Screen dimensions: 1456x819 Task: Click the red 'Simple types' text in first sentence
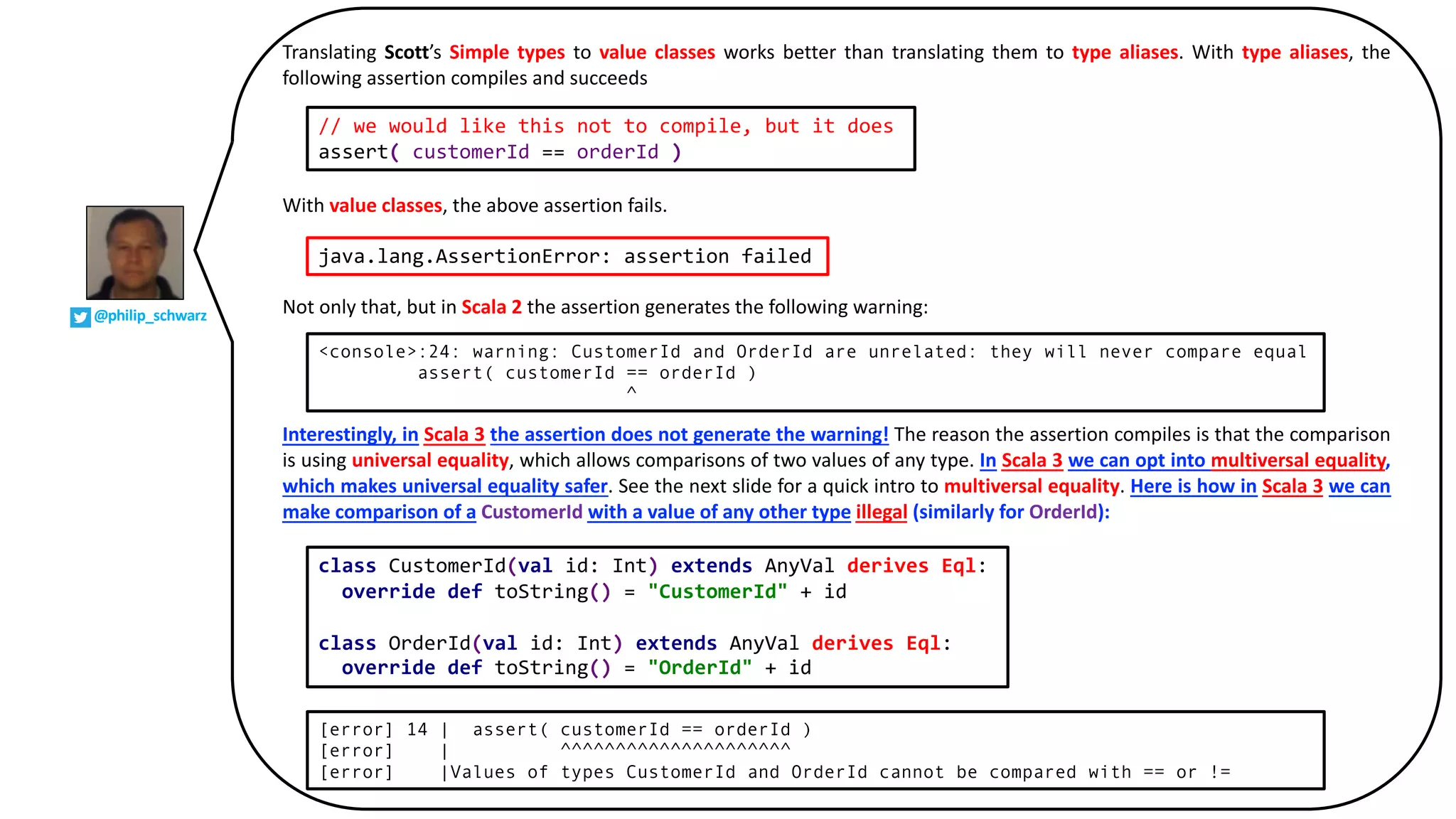507,53
